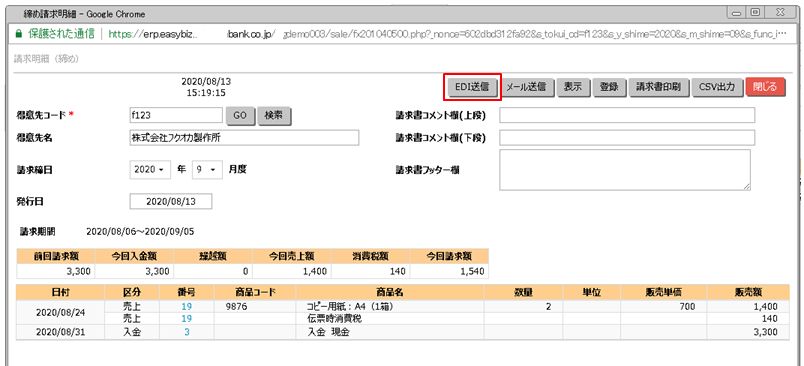Open the year dropdown showing 2020
This screenshot has height=366, width=804.
pyautogui.click(x=150, y=169)
